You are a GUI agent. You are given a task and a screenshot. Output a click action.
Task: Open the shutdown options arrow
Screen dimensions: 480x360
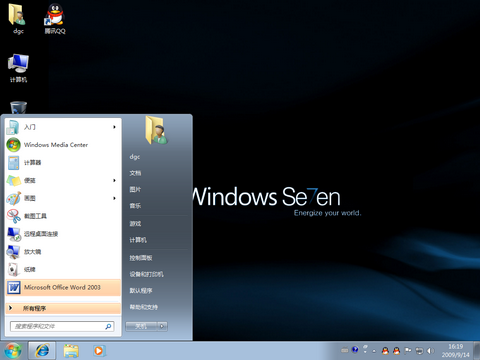[162, 326]
